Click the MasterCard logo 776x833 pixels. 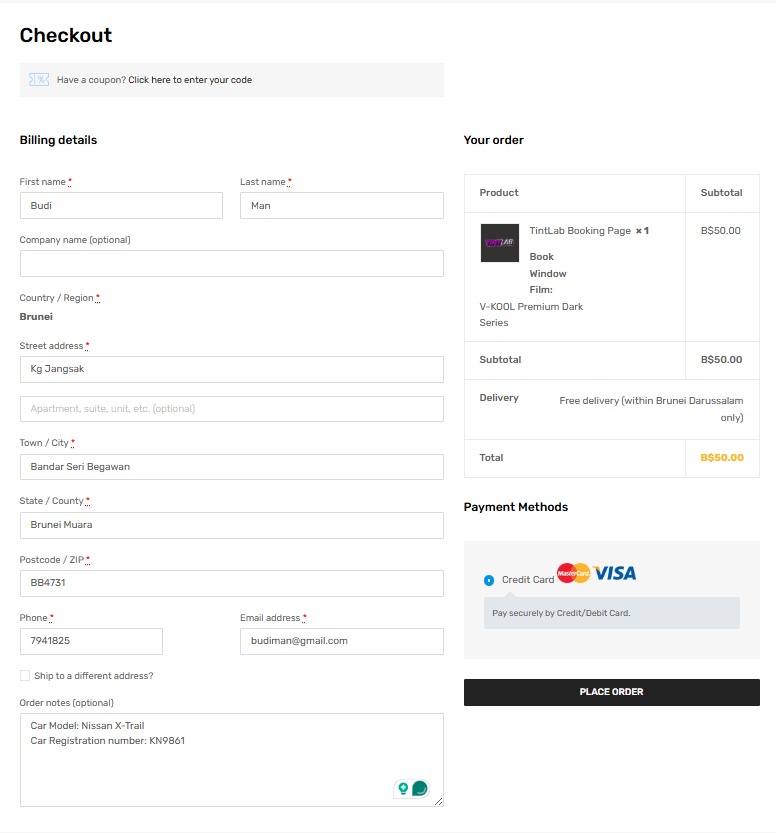(x=573, y=573)
